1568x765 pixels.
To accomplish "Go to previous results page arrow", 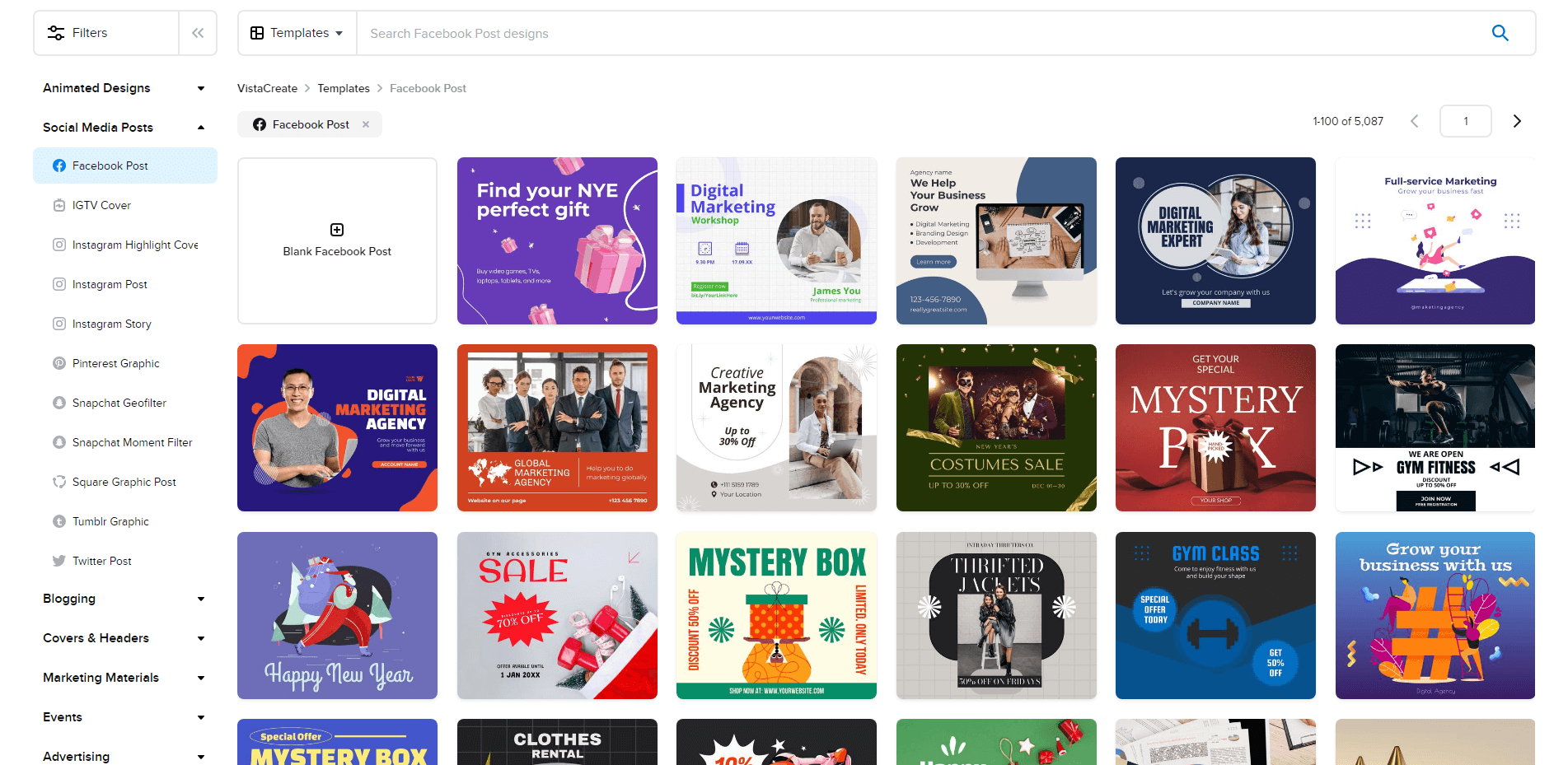I will click(x=1415, y=121).
